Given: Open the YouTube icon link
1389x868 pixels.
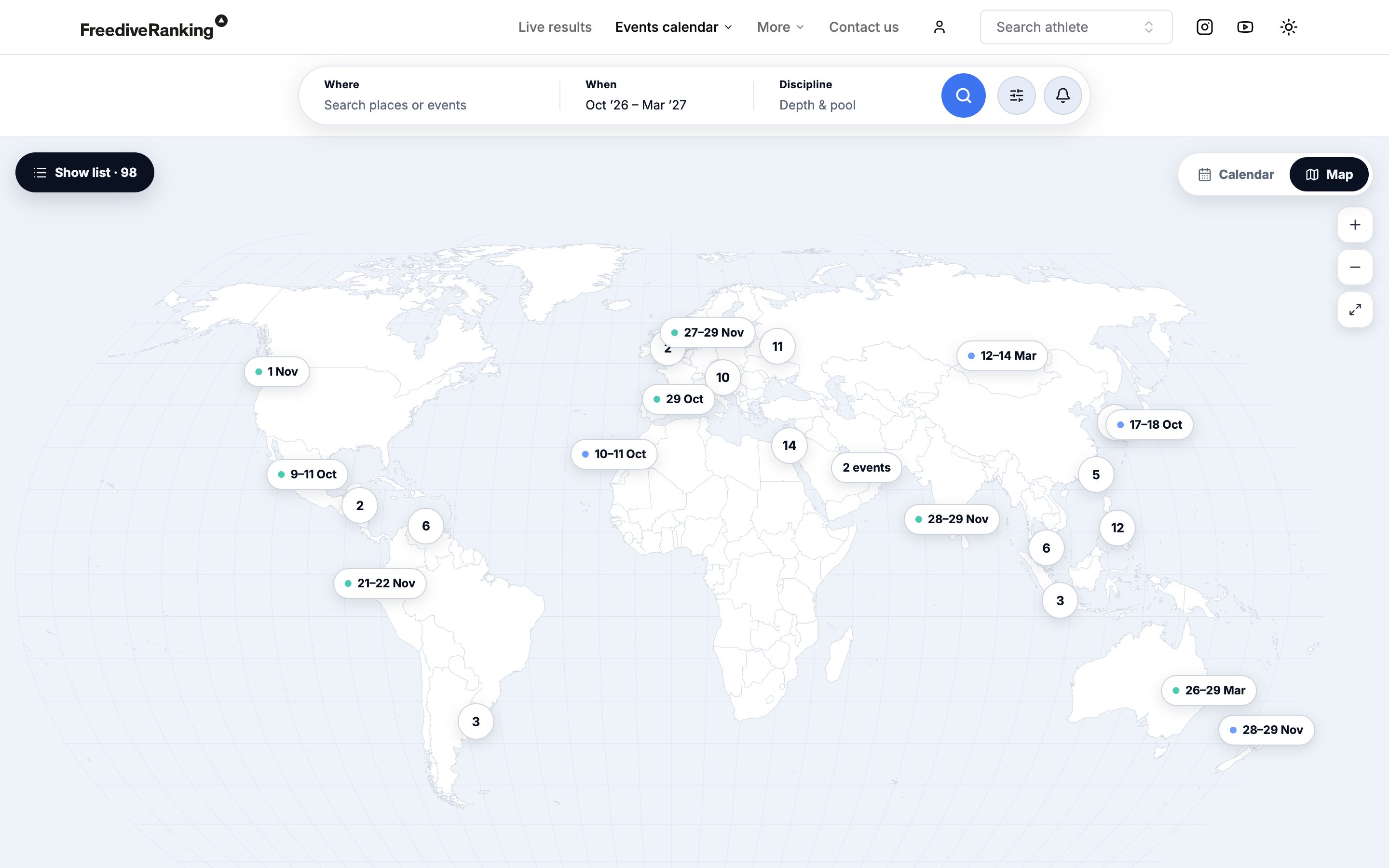Looking at the screenshot, I should click(1245, 27).
